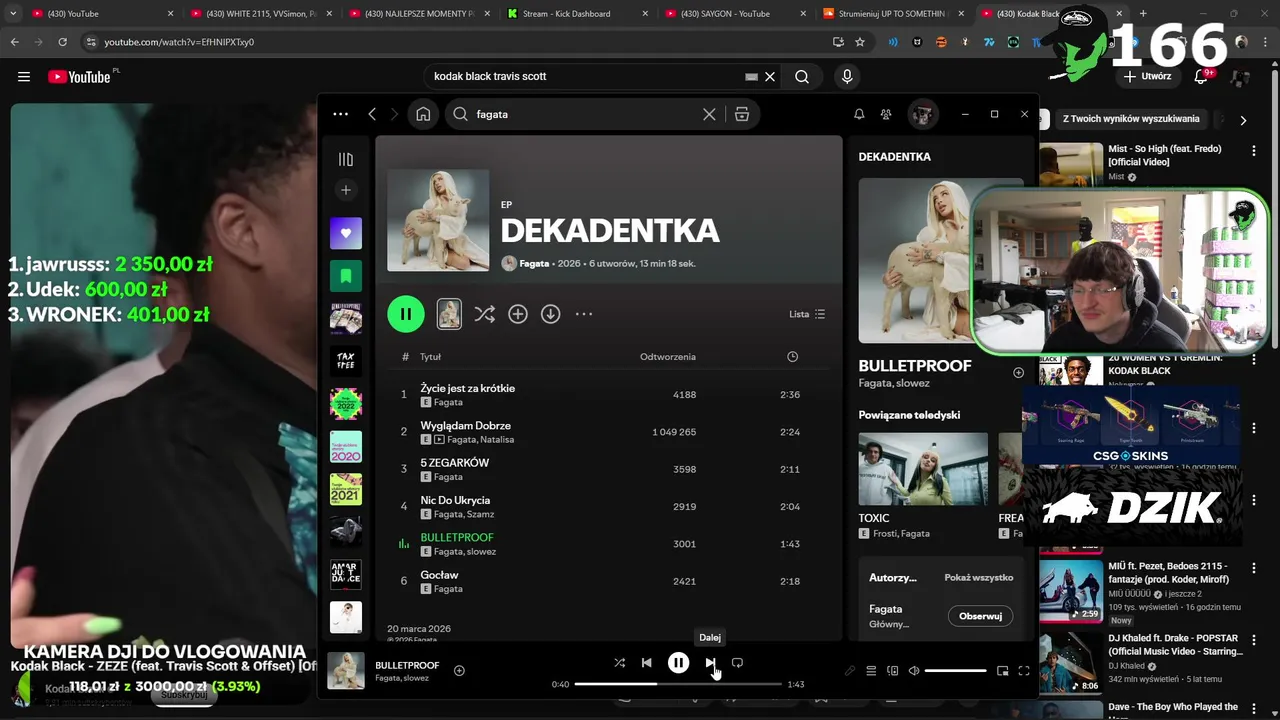Toggle smart shuffle next to album thumbnail
Screen dimensions: 1280x720
click(x=485, y=314)
